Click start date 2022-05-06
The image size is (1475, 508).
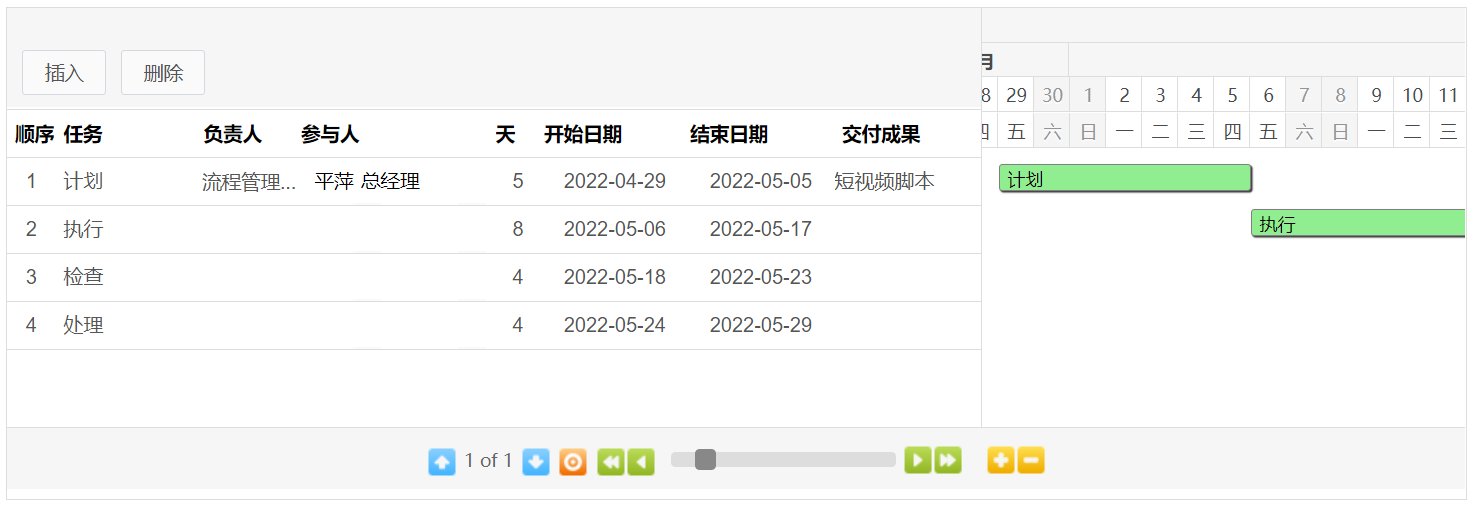[615, 229]
